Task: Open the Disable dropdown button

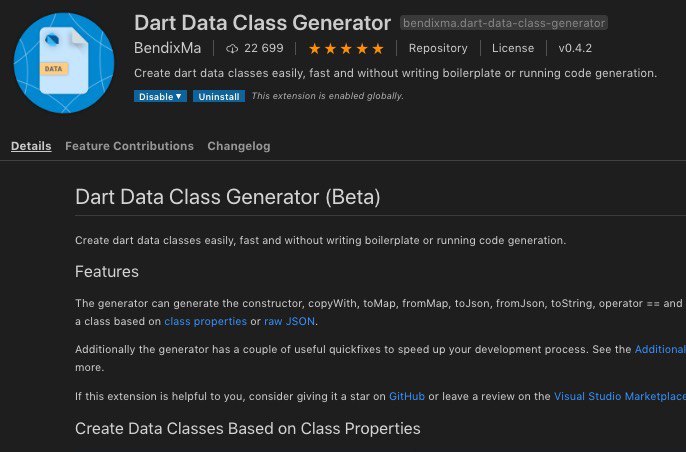Action: click(160, 96)
